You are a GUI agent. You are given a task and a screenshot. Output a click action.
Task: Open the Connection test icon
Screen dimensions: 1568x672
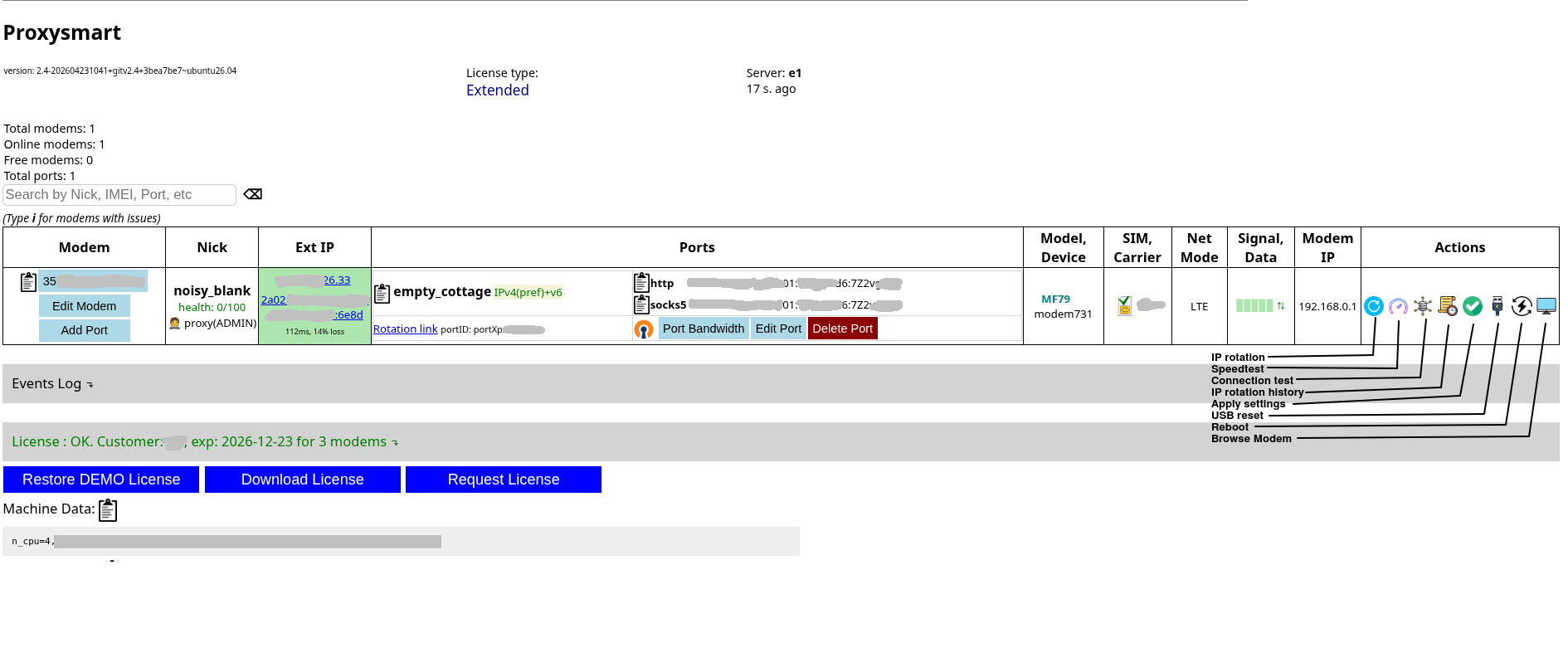point(1423,306)
